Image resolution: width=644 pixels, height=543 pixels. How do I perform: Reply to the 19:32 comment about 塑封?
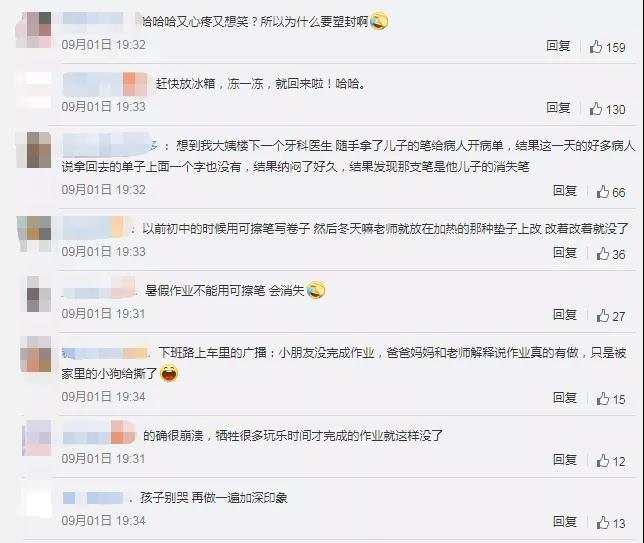click(558, 46)
